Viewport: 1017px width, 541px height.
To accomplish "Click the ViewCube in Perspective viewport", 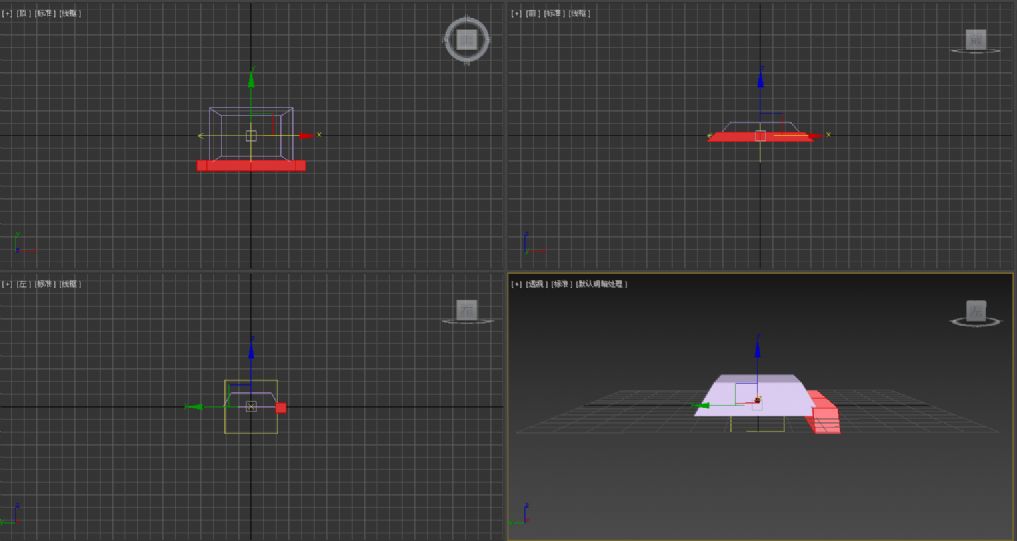I will (x=975, y=313).
